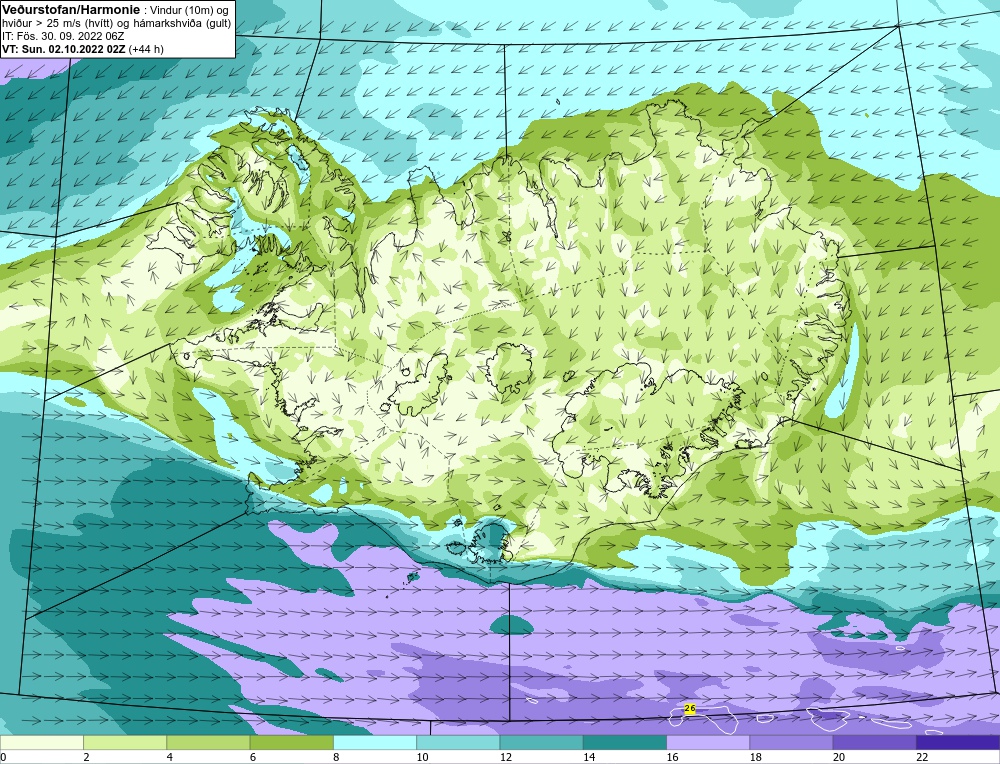Click the '(+44 h)' forecast offset text

tap(146, 49)
